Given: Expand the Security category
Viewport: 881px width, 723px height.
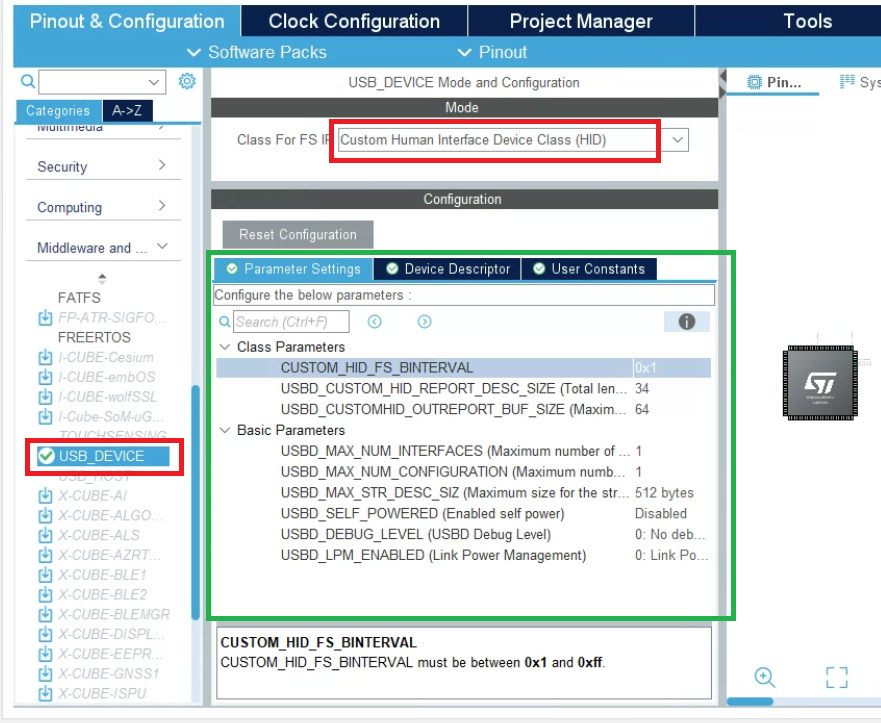Looking at the screenshot, I should [103, 166].
